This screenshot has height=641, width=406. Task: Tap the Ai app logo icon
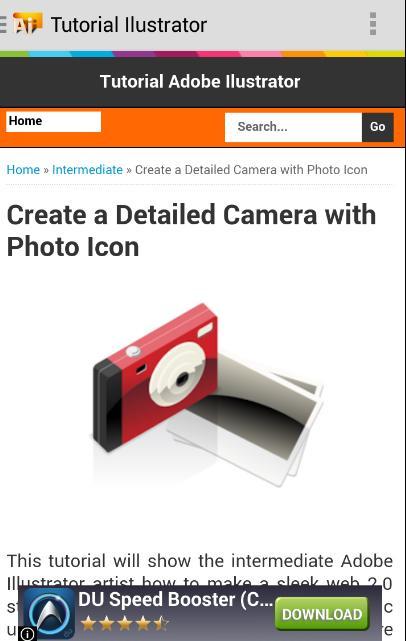tap(27, 24)
